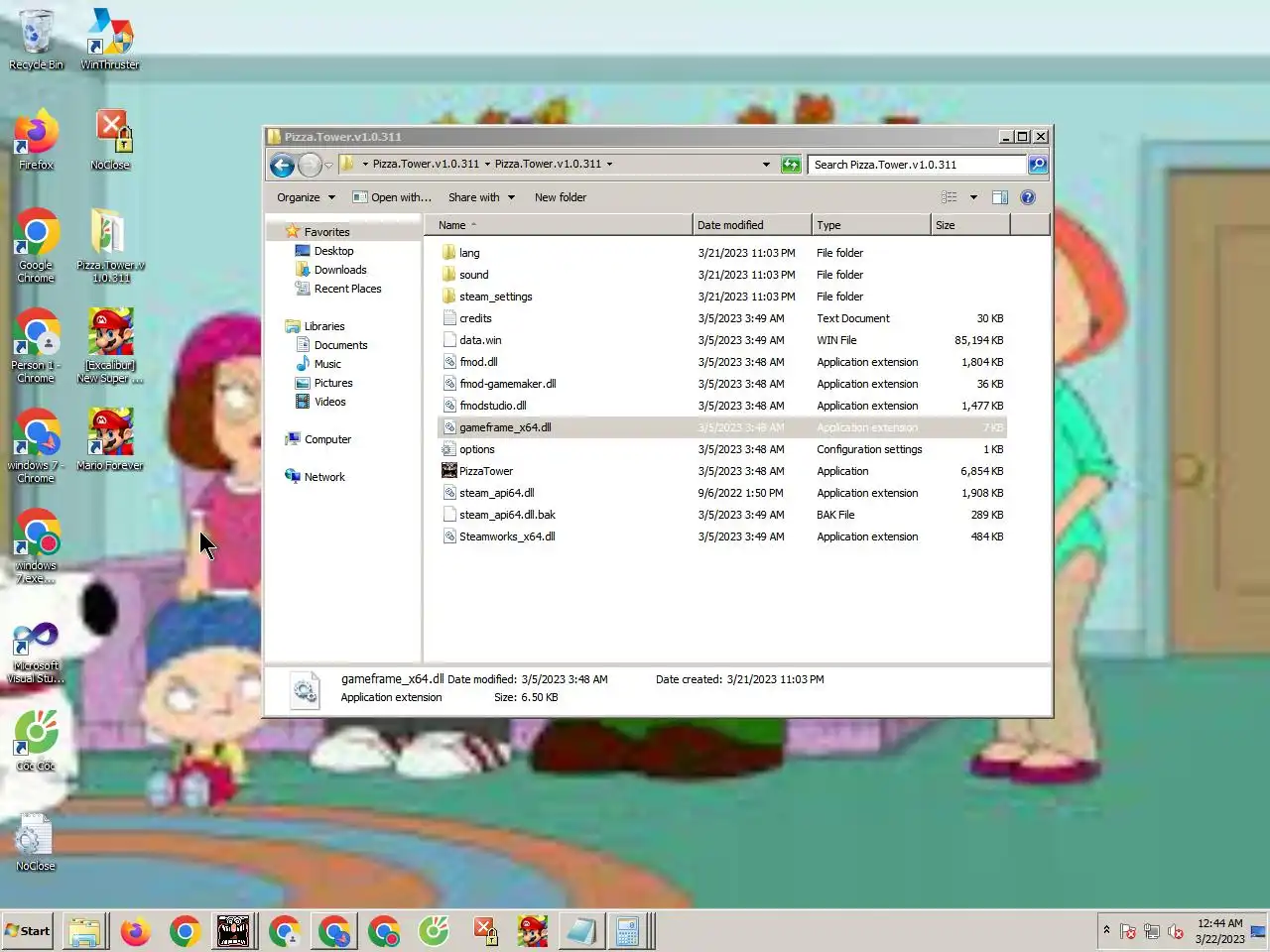Select the lang folder
The height and width of the screenshot is (952, 1270).
point(722,253)
